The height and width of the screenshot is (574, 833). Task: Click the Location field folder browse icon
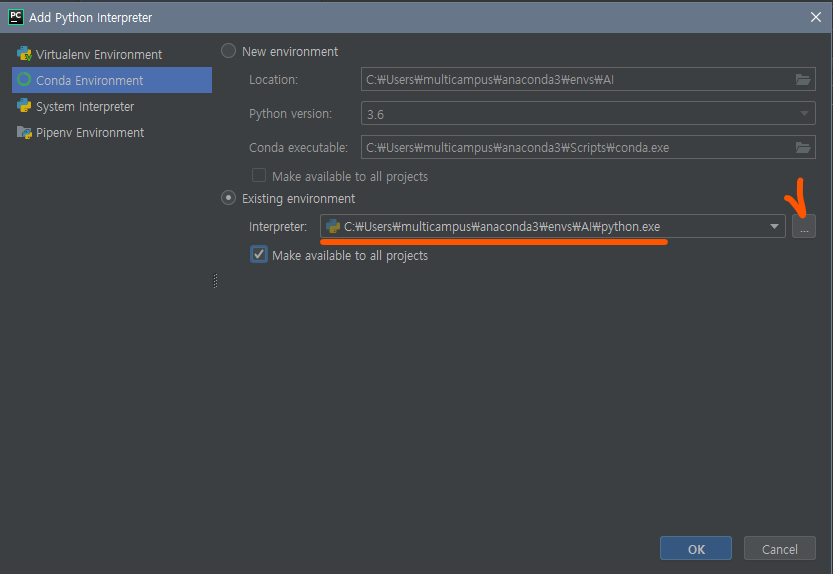point(802,80)
